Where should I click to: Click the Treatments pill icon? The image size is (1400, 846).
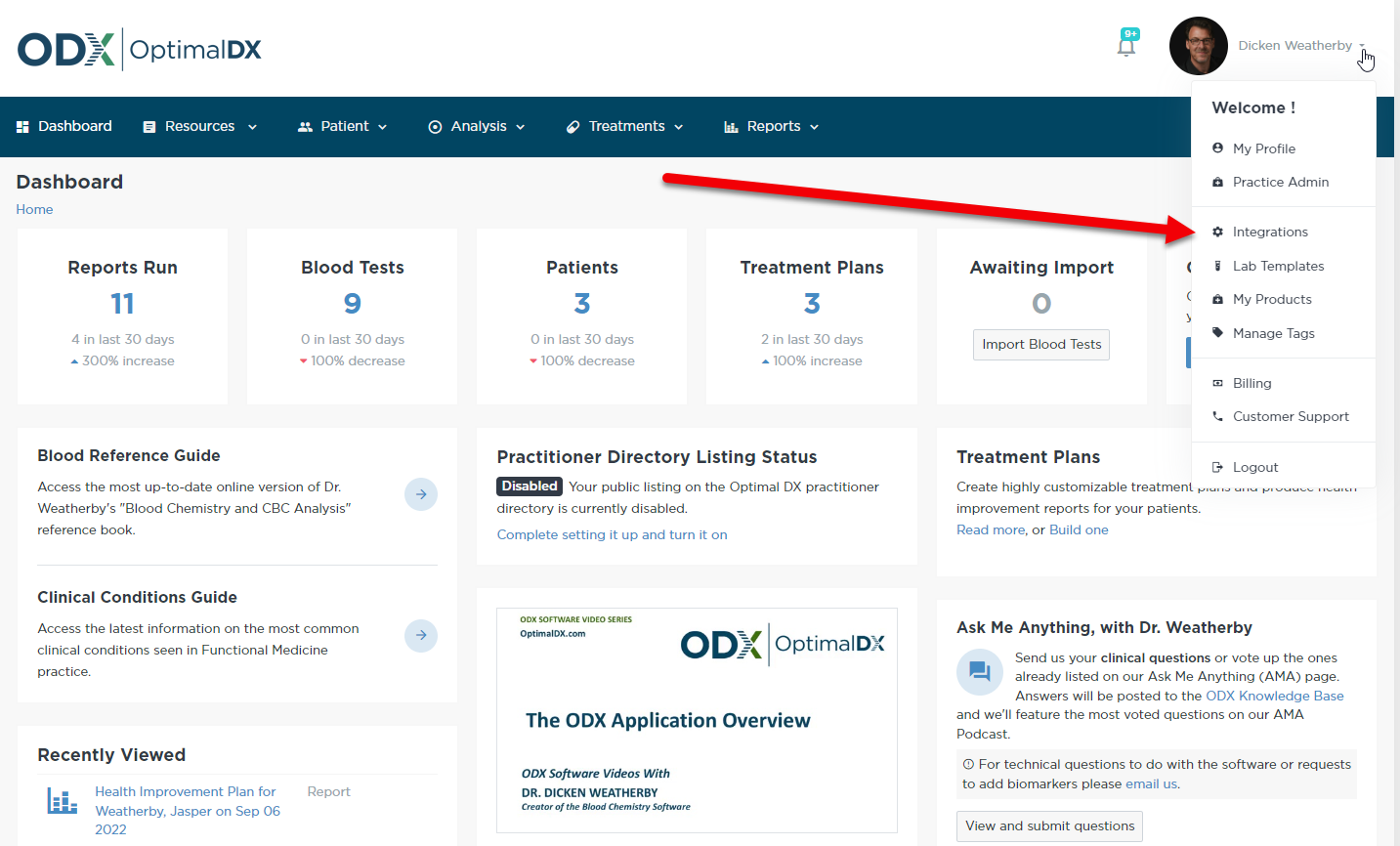(573, 127)
